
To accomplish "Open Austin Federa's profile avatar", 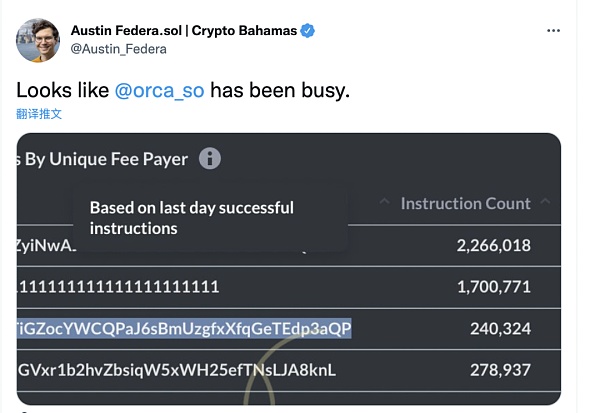I will point(38,40).
